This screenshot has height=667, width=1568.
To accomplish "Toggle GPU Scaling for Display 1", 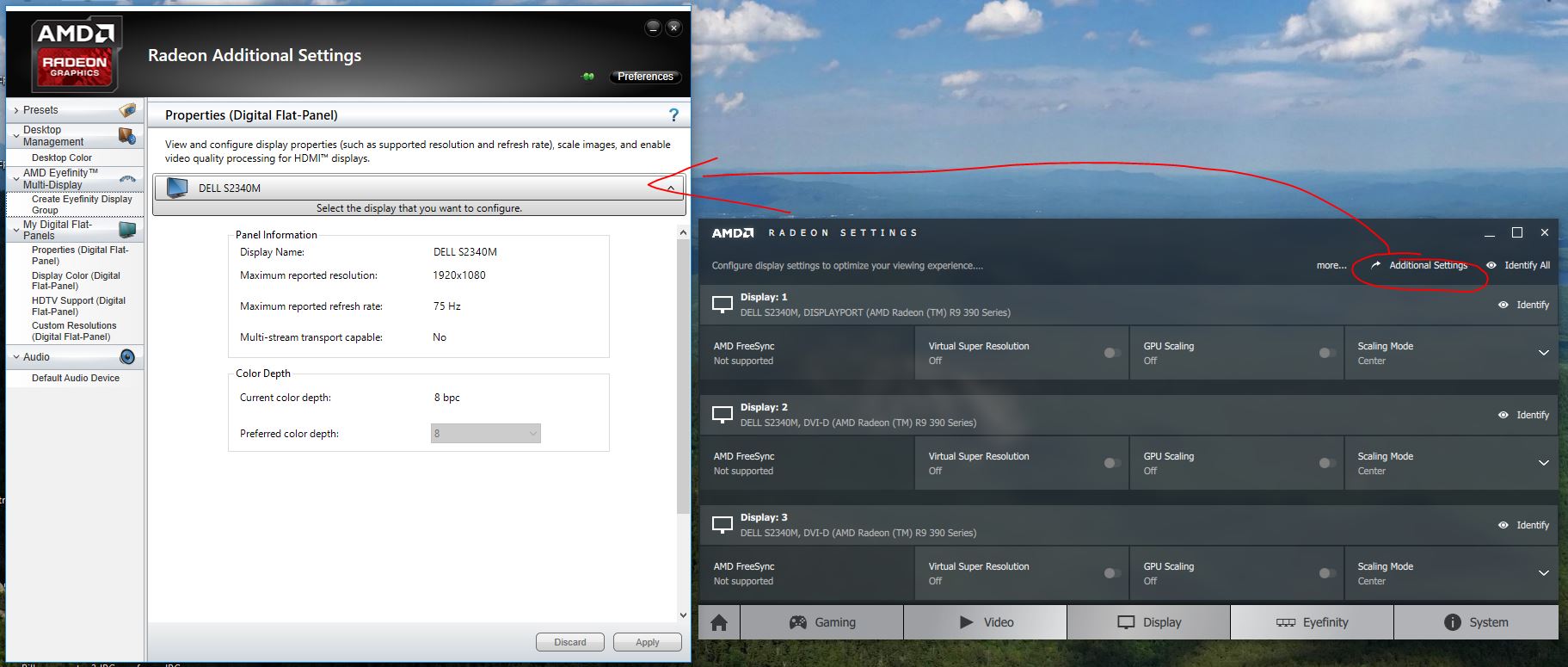I will pos(1327,353).
